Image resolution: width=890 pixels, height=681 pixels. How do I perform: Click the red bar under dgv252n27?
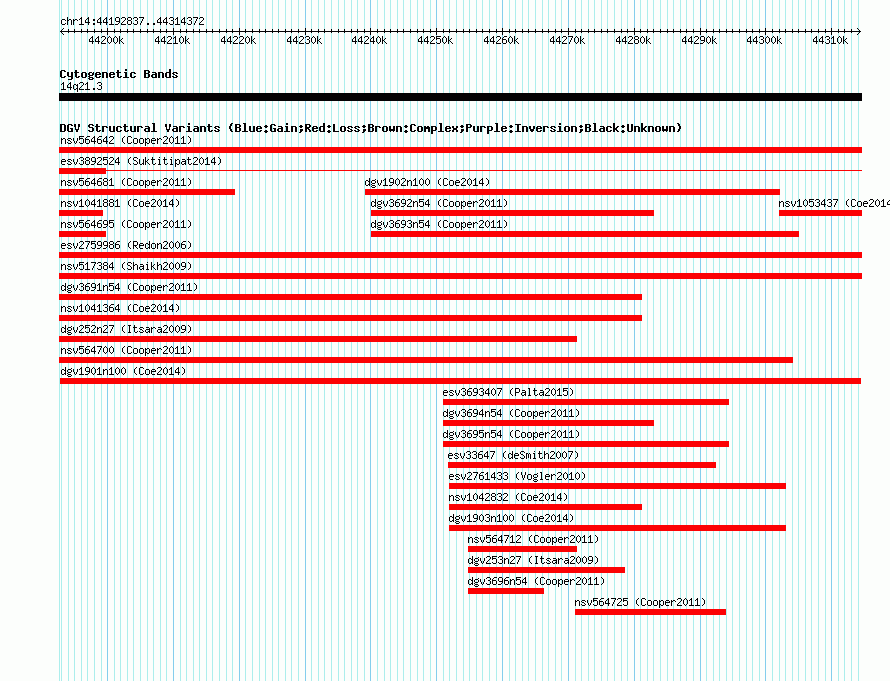coord(318,339)
